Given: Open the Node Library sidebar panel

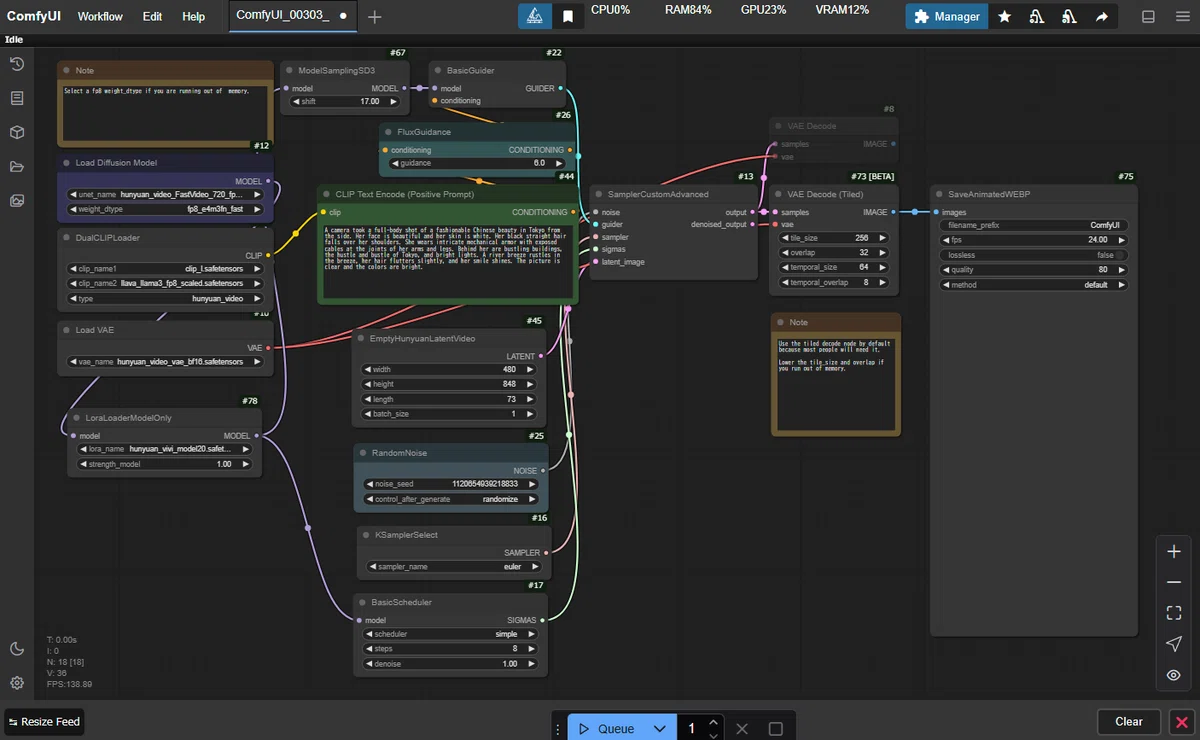Looking at the screenshot, I should [16, 98].
